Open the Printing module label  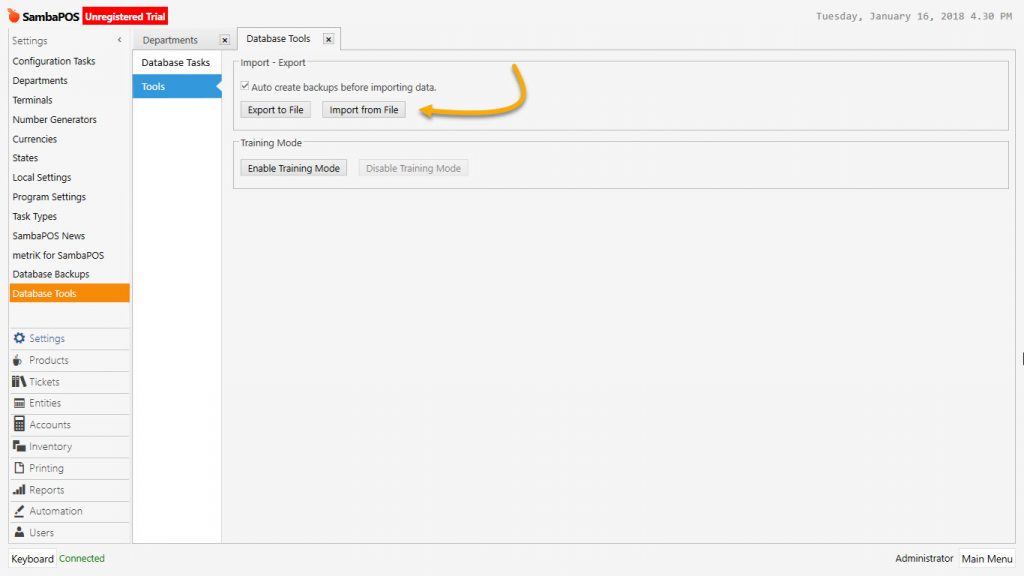[46, 468]
